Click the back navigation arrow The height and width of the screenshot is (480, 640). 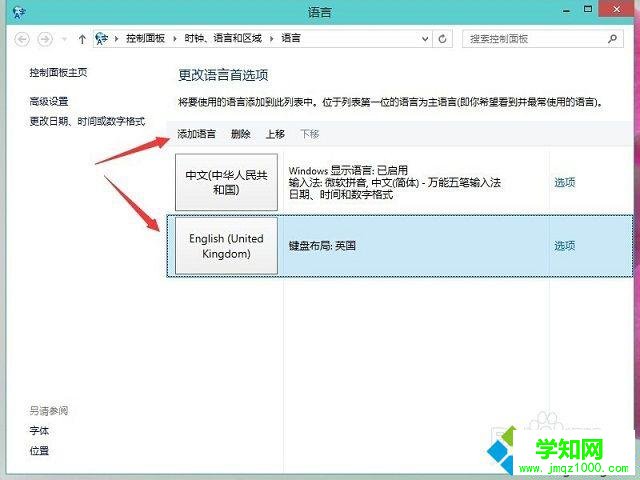tap(22, 39)
